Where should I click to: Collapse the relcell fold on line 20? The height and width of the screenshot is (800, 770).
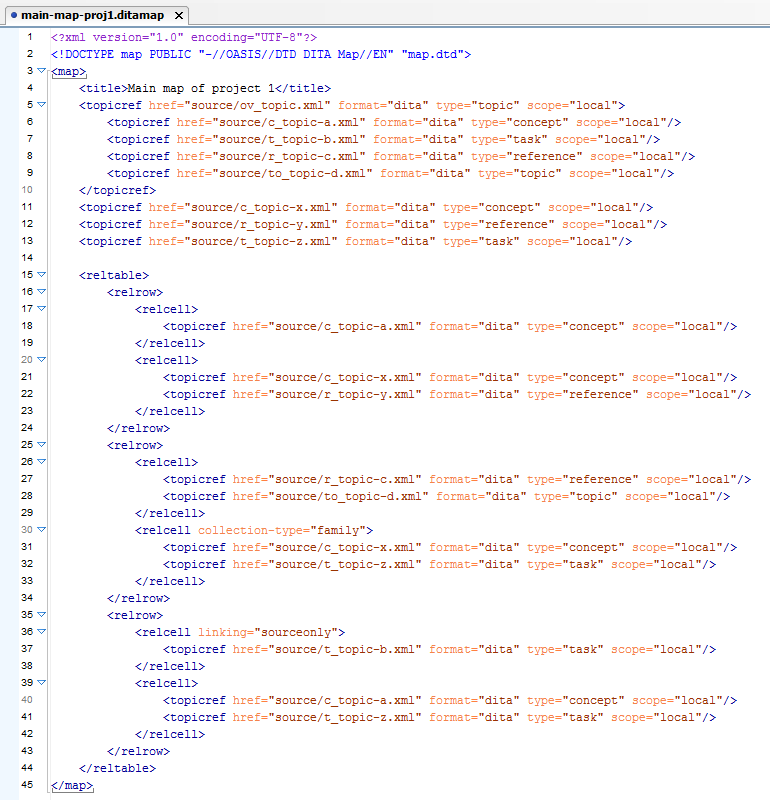point(41,360)
